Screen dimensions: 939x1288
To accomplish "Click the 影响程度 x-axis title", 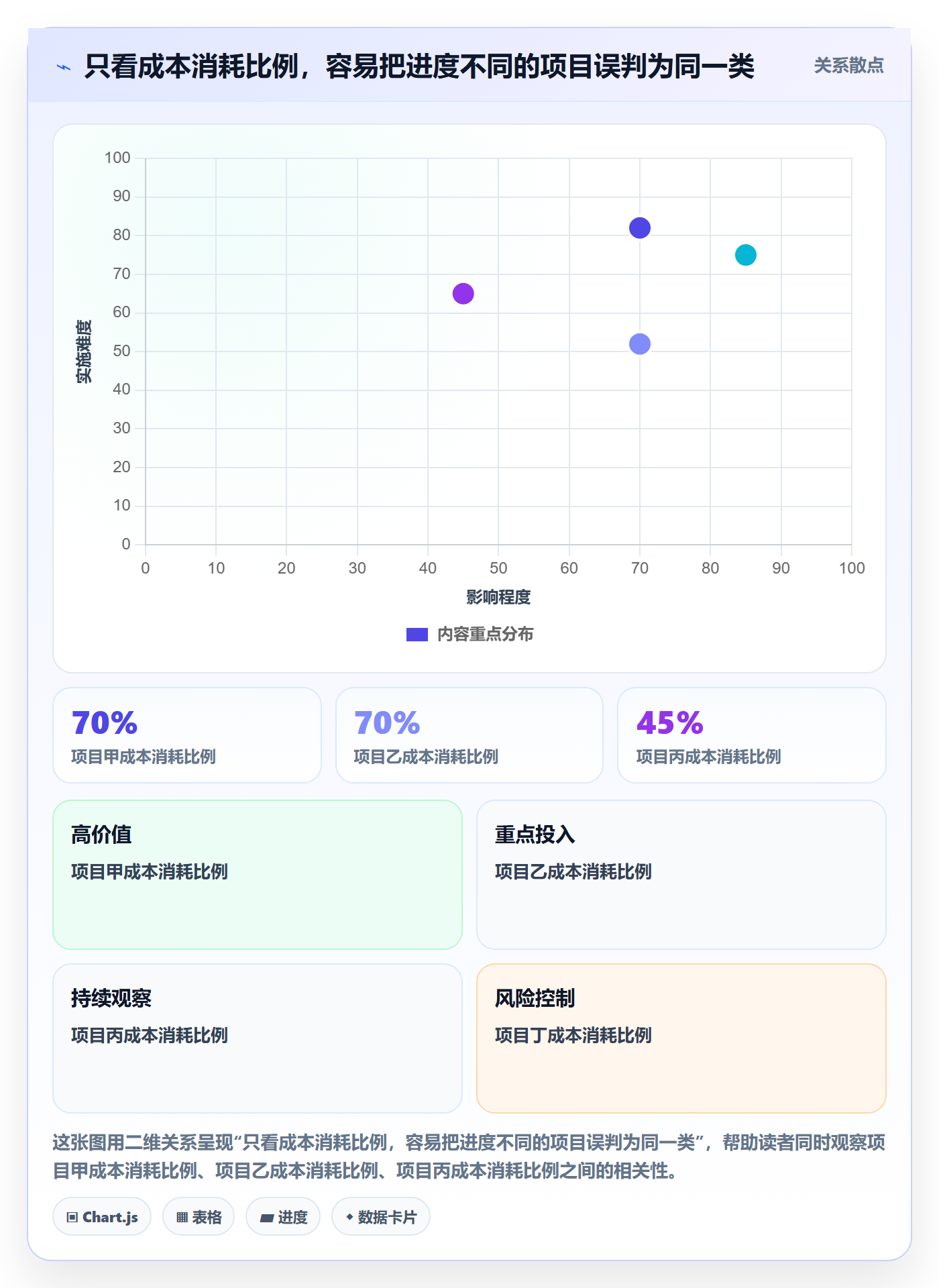I will point(498,597).
